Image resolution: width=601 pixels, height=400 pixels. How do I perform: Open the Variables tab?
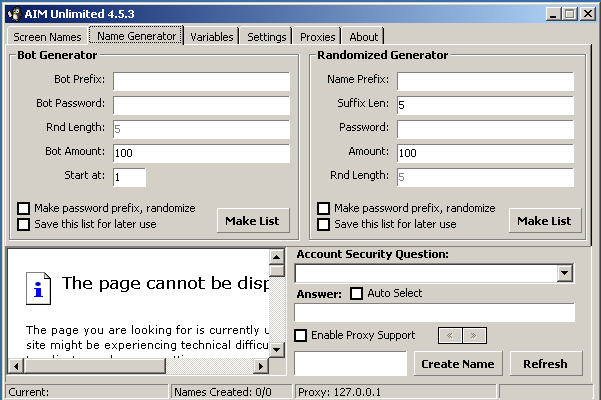pos(211,37)
